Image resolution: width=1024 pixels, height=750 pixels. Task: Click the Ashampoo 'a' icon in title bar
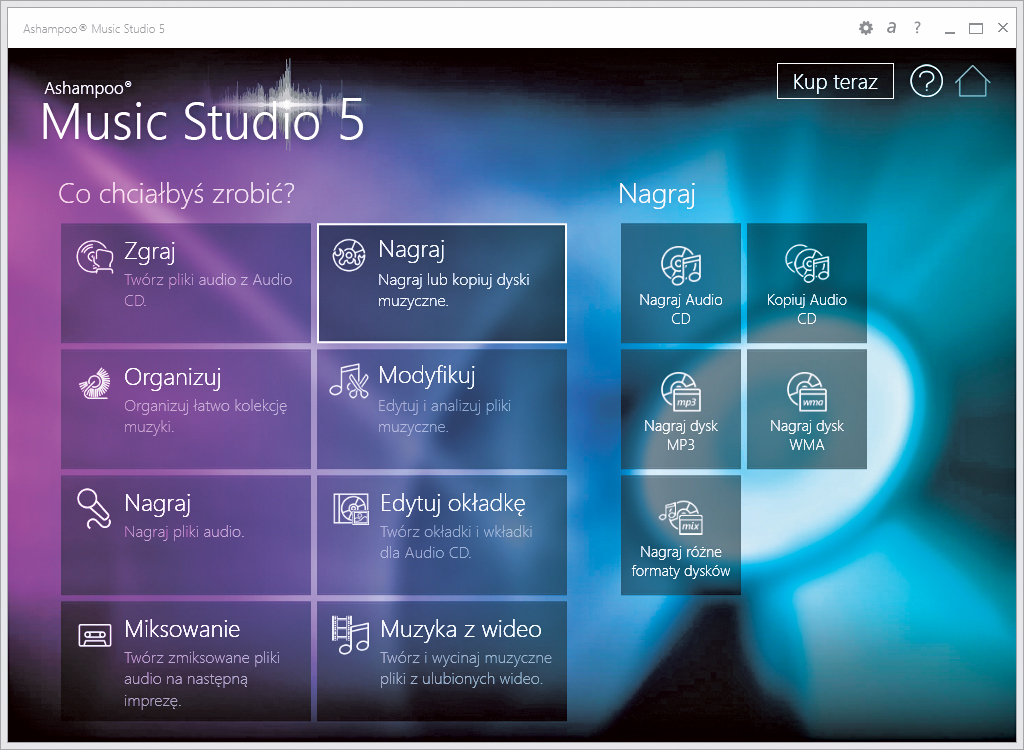(891, 28)
